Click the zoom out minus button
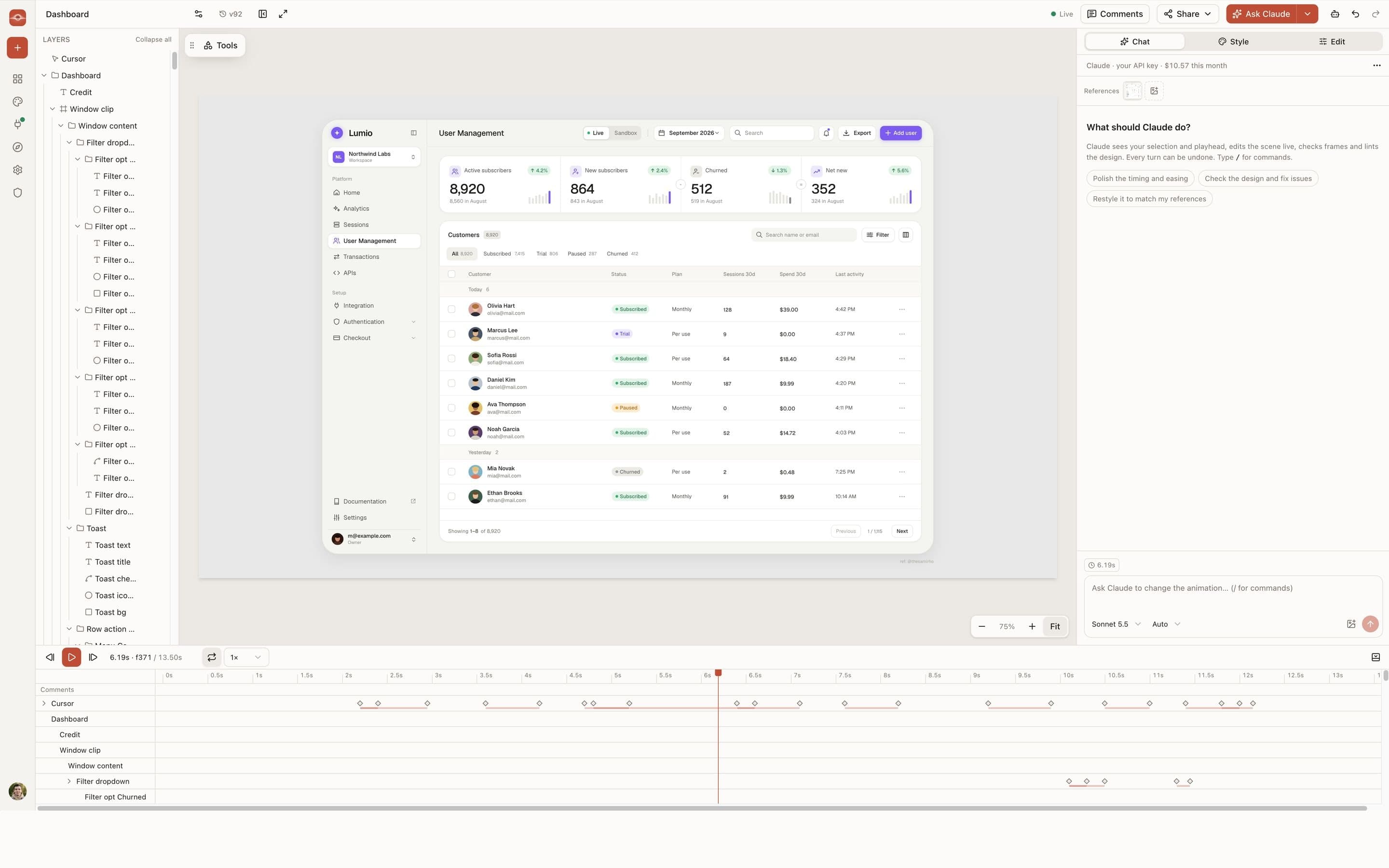The height and width of the screenshot is (868, 1389). [981, 626]
